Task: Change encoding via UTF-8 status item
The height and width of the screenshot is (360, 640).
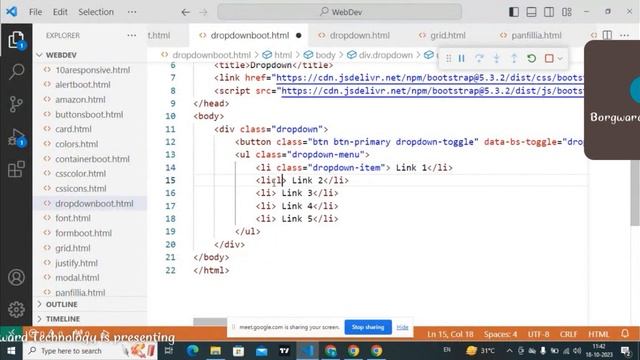Action: (x=538, y=334)
